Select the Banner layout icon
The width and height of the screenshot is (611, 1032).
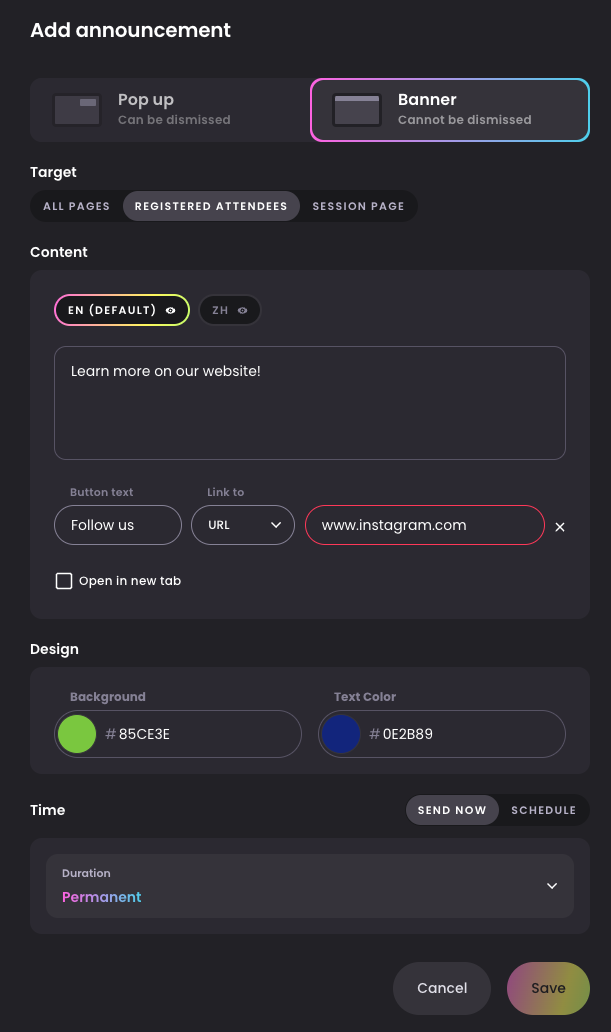(x=357, y=110)
